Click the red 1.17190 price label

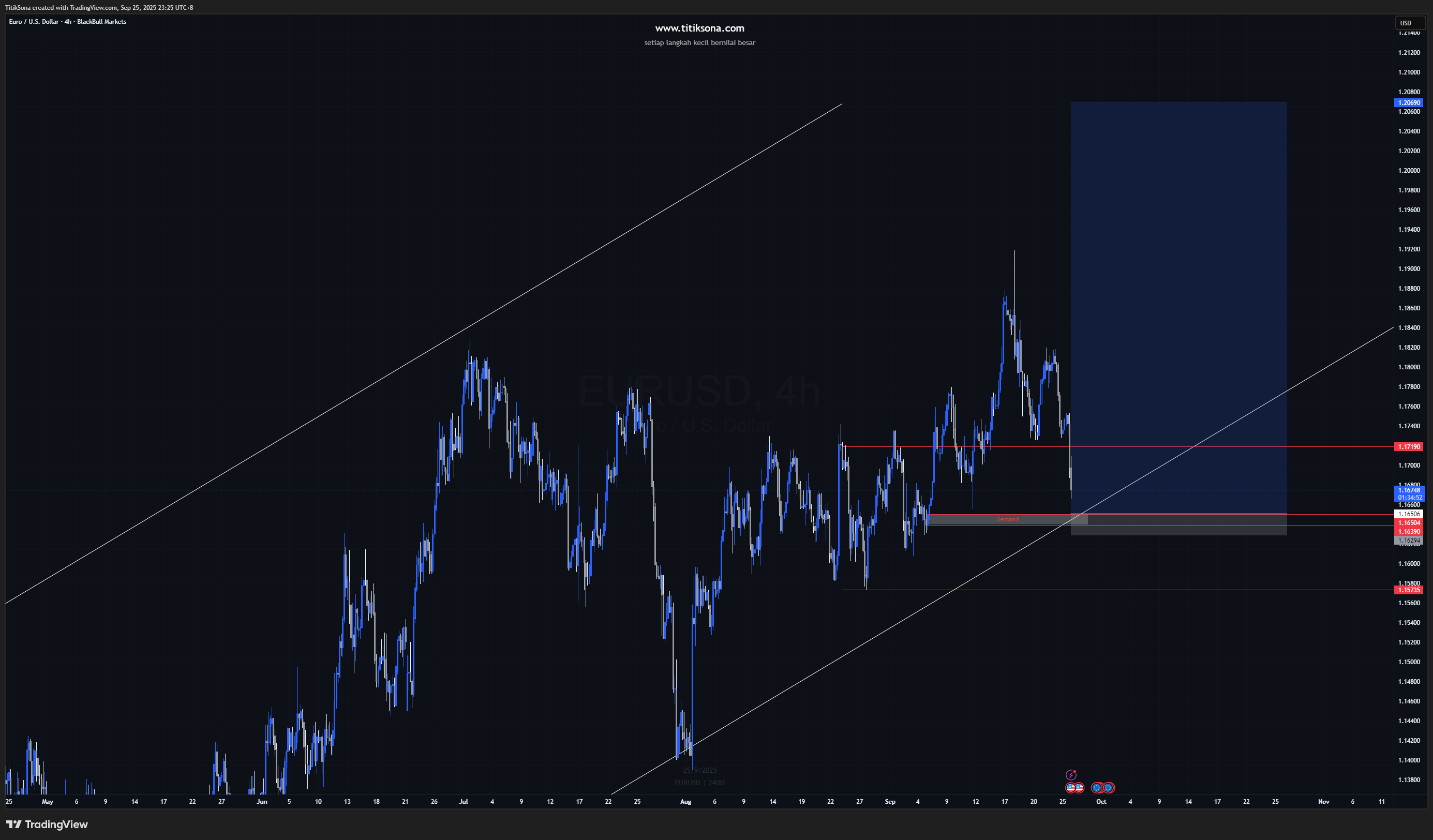[1409, 447]
